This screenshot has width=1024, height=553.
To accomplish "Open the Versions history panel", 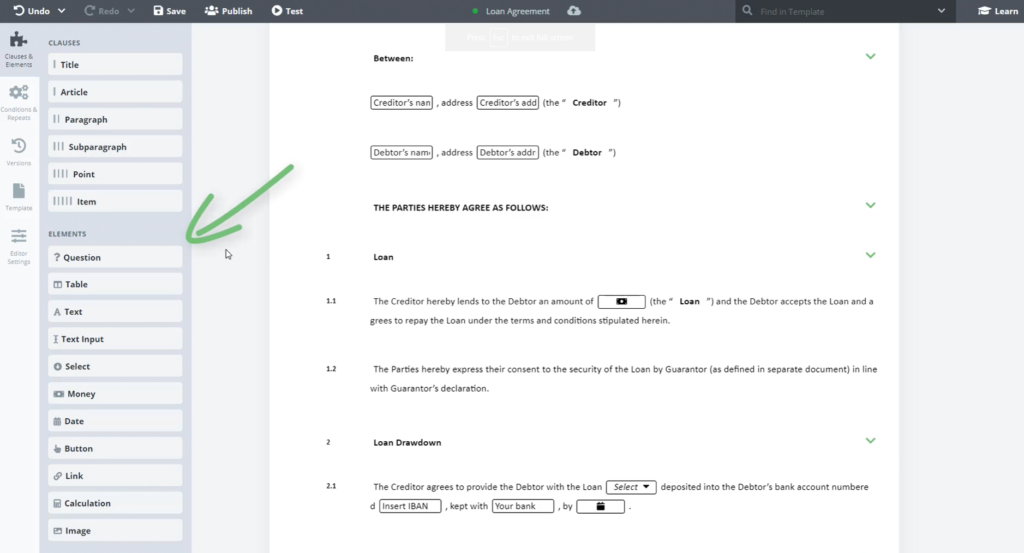I will click(19, 152).
